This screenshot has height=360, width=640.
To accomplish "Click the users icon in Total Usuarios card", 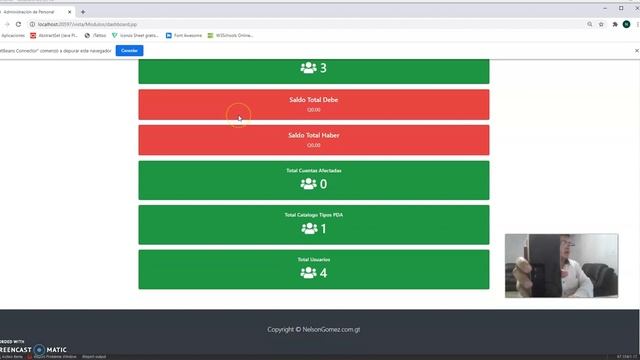I will point(309,273).
